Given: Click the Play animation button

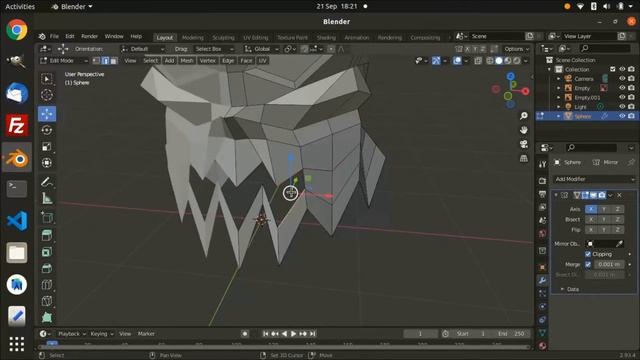Looking at the screenshot, I should [x=293, y=334].
